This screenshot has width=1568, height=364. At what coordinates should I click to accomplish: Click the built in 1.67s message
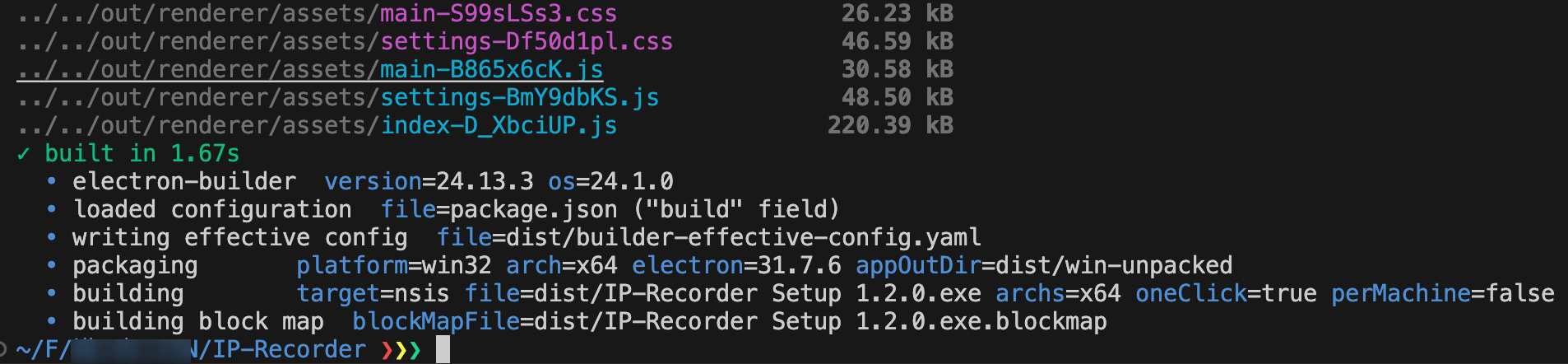click(x=142, y=154)
